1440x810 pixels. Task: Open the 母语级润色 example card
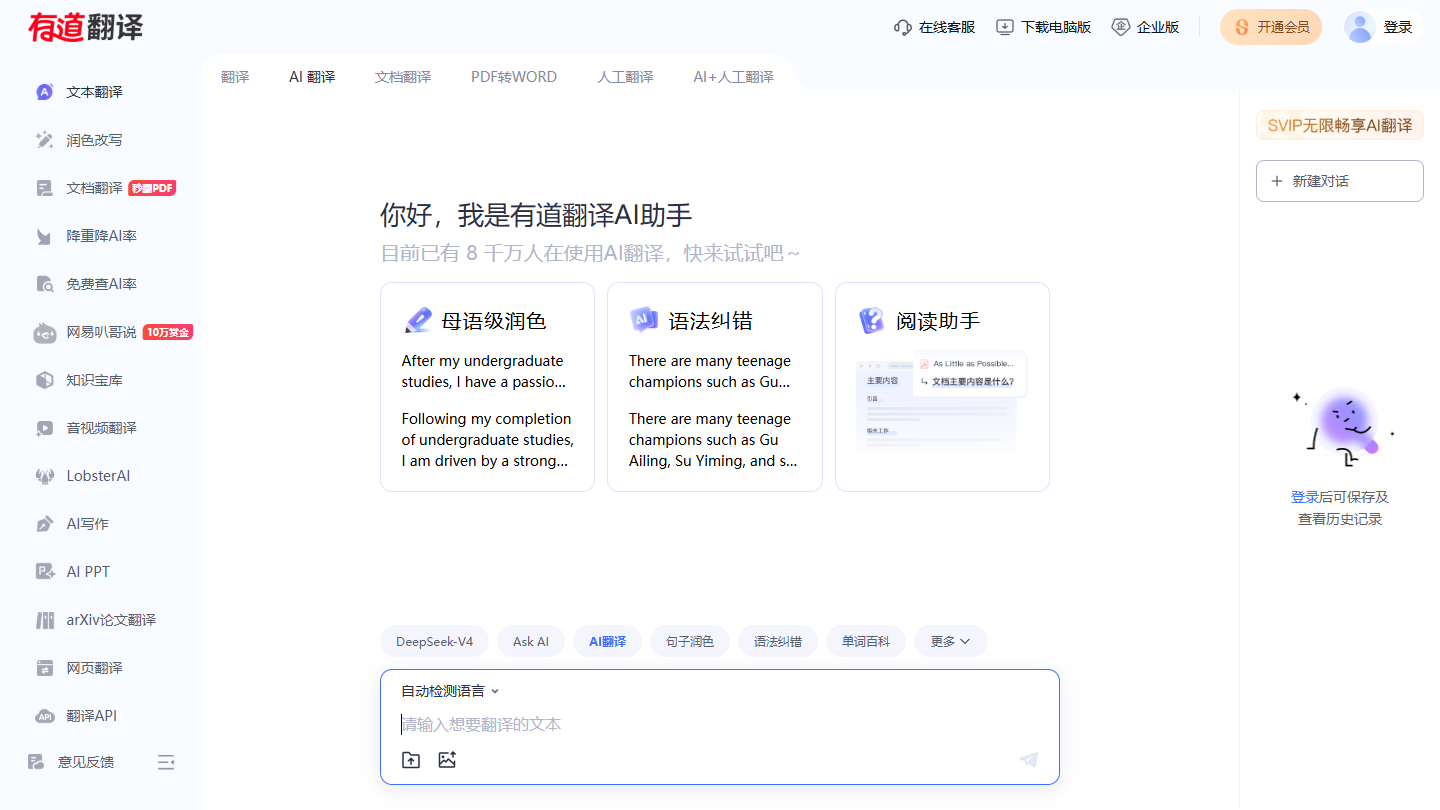click(x=487, y=387)
